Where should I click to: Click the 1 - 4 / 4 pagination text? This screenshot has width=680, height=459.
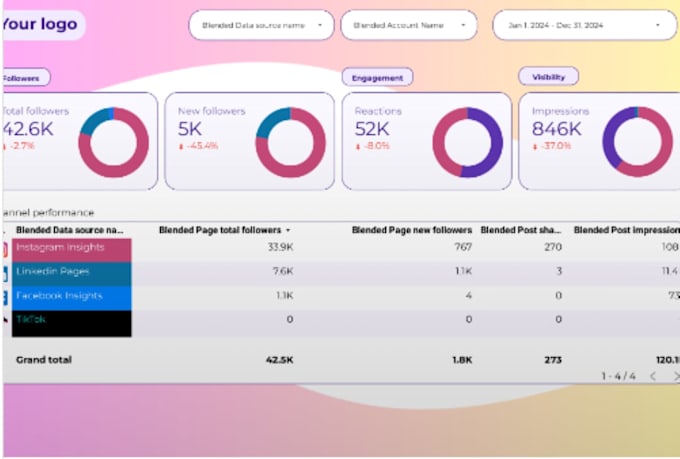click(x=618, y=376)
